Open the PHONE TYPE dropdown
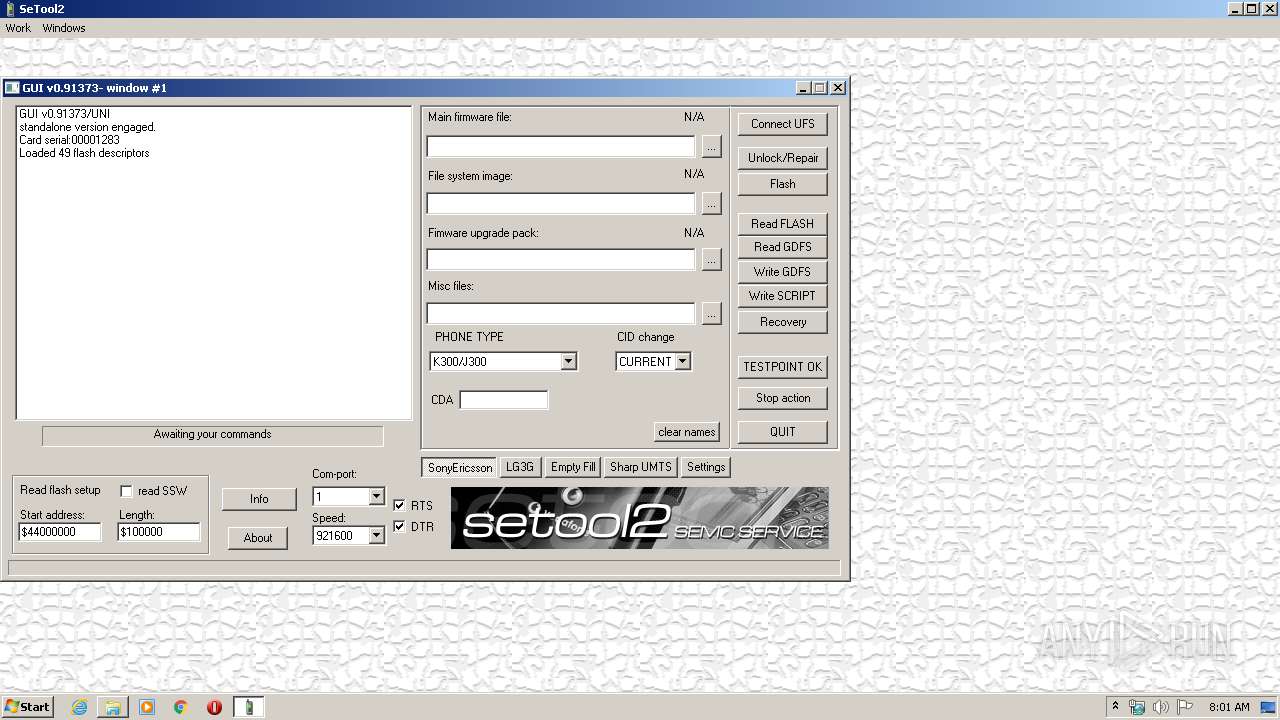1280x720 pixels. coord(568,362)
